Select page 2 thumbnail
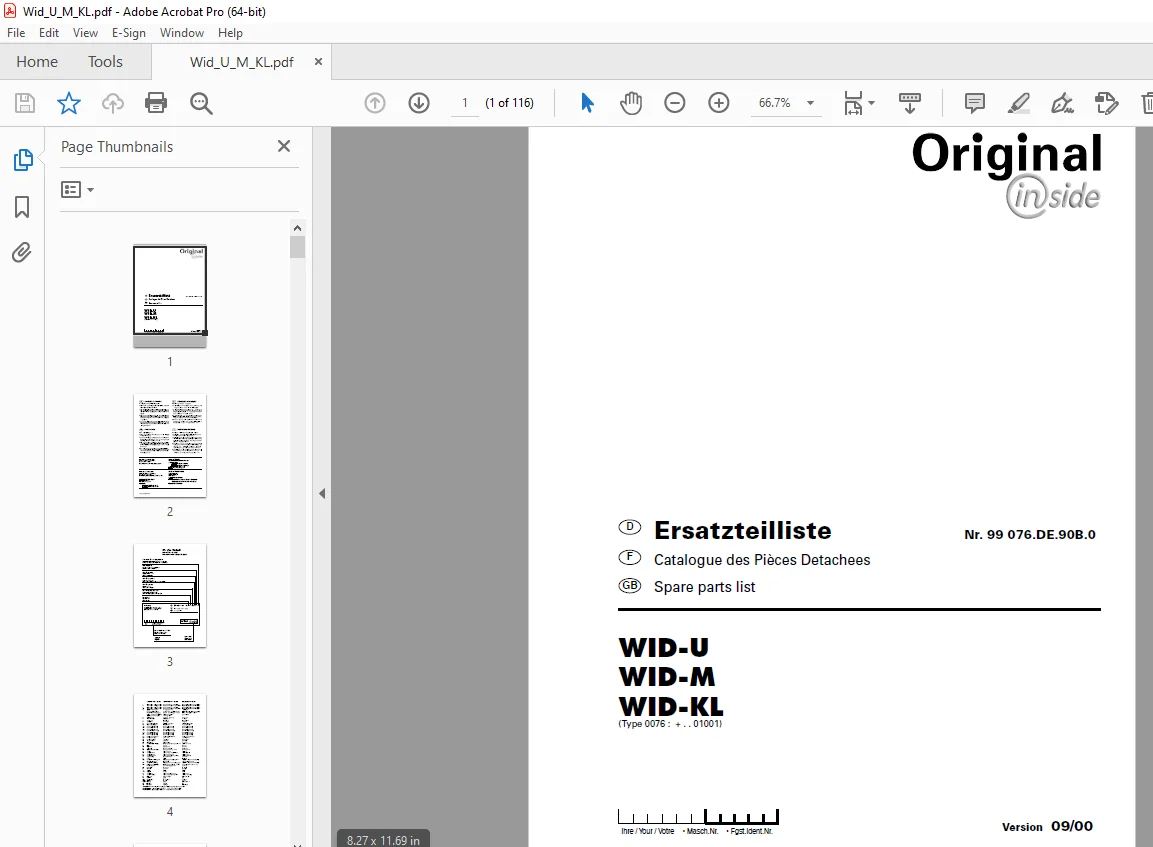The height and width of the screenshot is (847, 1153). click(170, 446)
